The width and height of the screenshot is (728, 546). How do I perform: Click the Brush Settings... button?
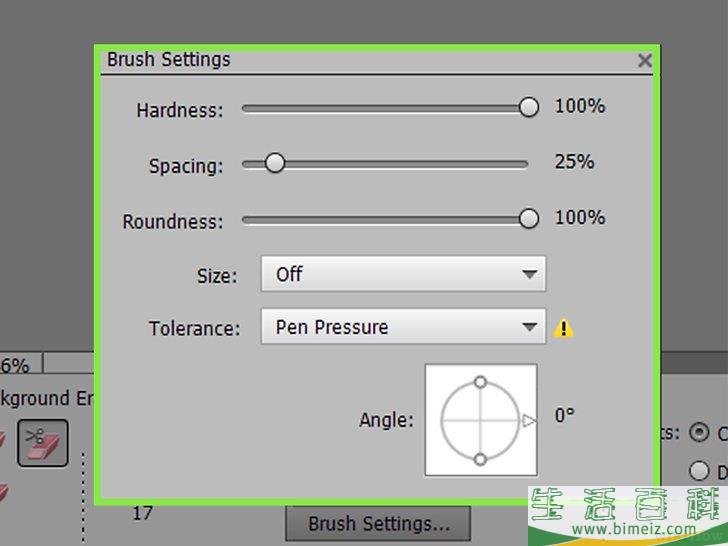pos(378,523)
